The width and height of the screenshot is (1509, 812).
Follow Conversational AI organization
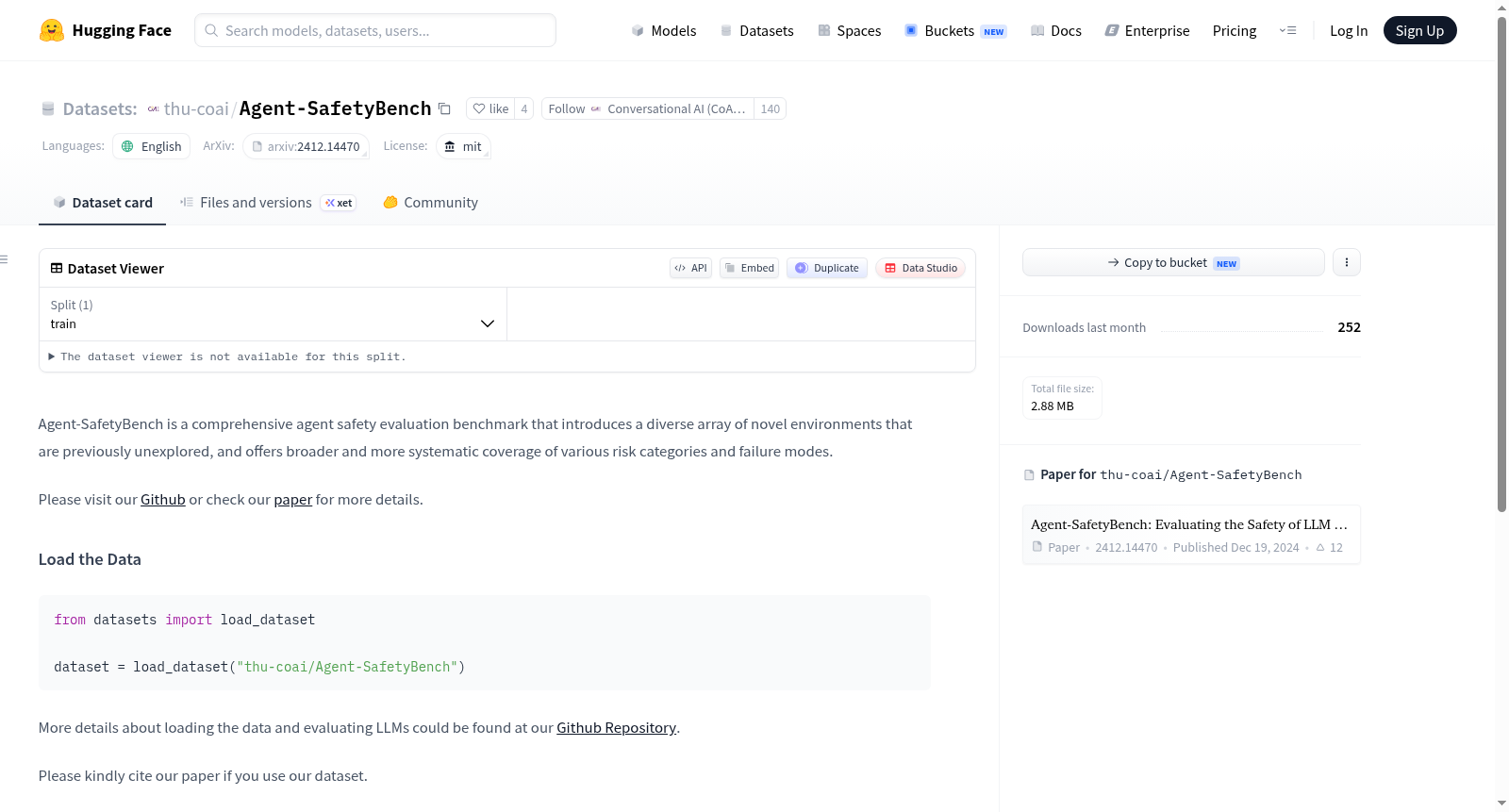coord(647,108)
